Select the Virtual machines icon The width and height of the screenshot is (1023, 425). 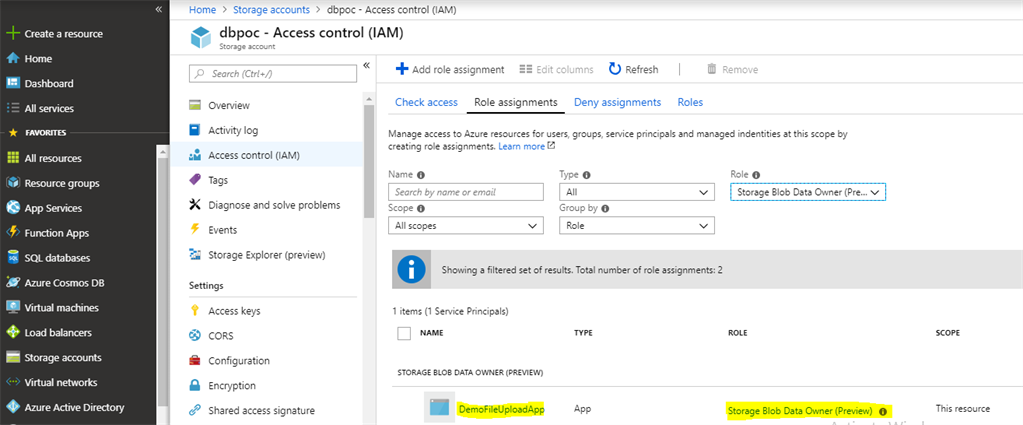13,308
